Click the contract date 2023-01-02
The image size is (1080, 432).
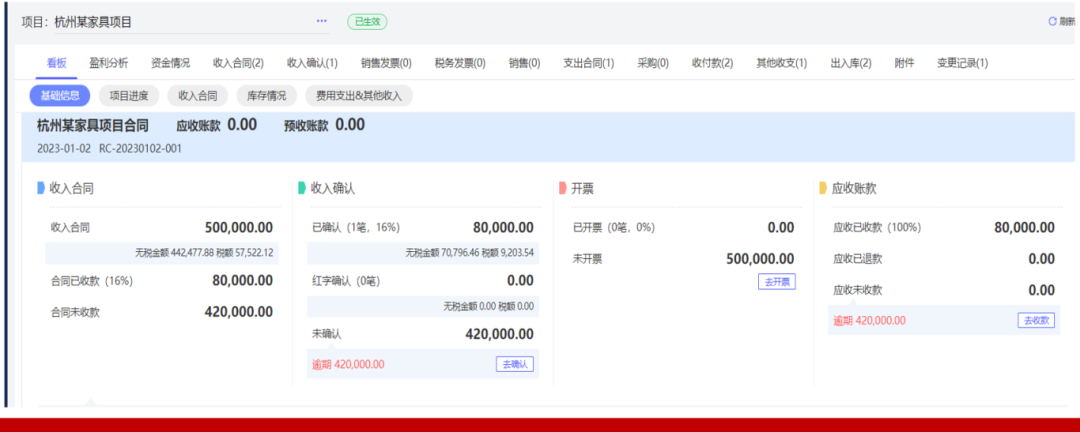point(65,148)
